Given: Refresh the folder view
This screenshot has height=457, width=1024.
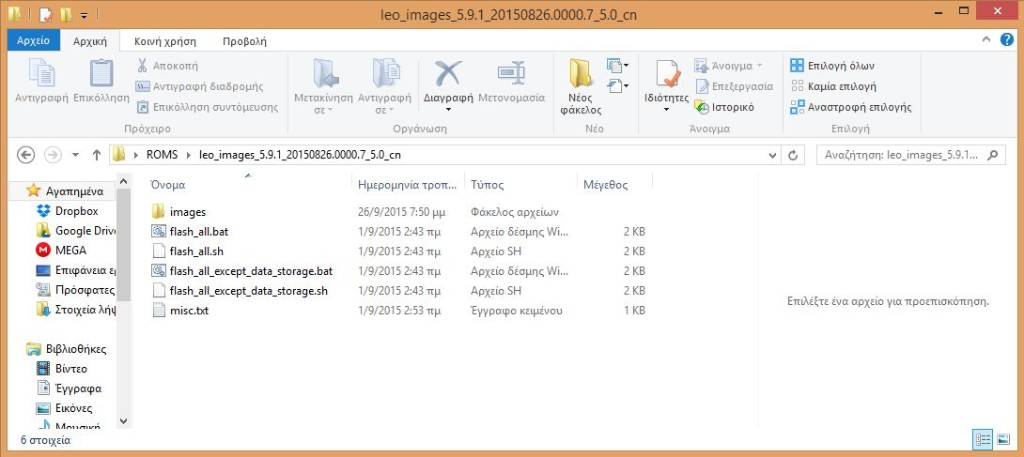Looking at the screenshot, I should (x=794, y=155).
